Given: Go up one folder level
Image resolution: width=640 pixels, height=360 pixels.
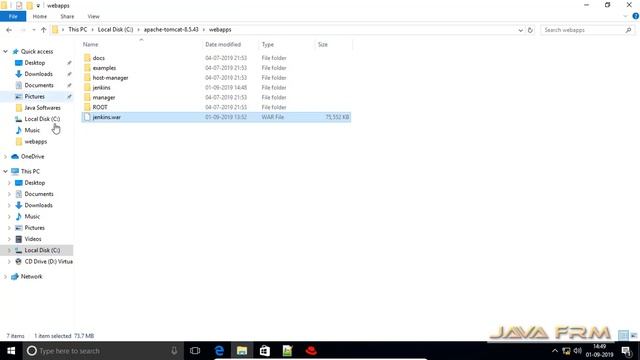Looking at the screenshot, I should 43,30.
